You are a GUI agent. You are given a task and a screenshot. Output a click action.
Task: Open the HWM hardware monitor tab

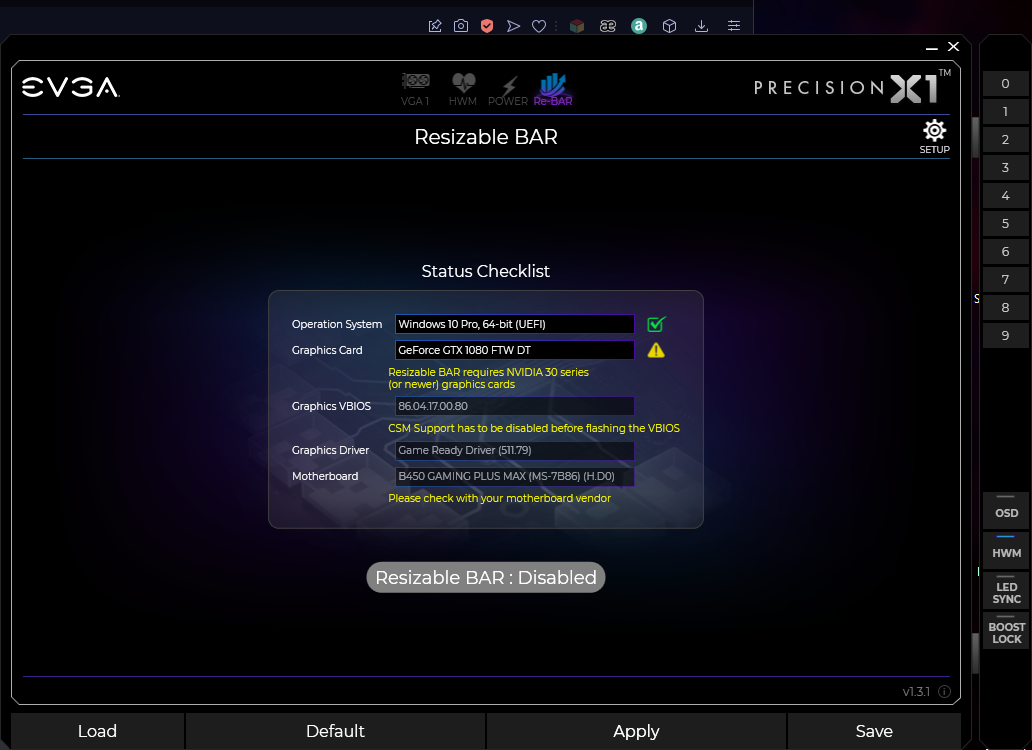click(463, 89)
